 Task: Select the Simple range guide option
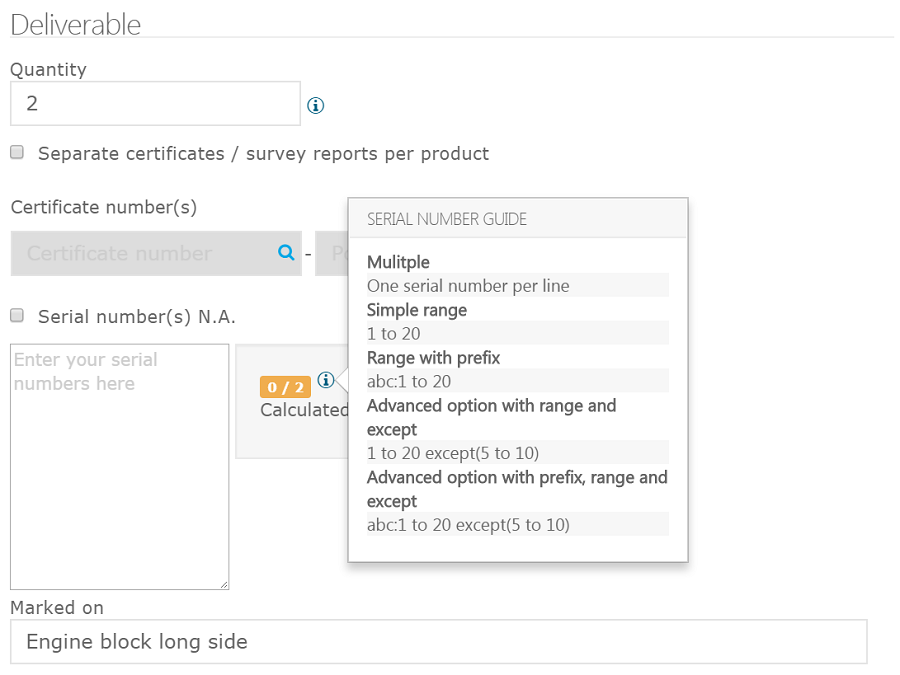tap(416, 310)
